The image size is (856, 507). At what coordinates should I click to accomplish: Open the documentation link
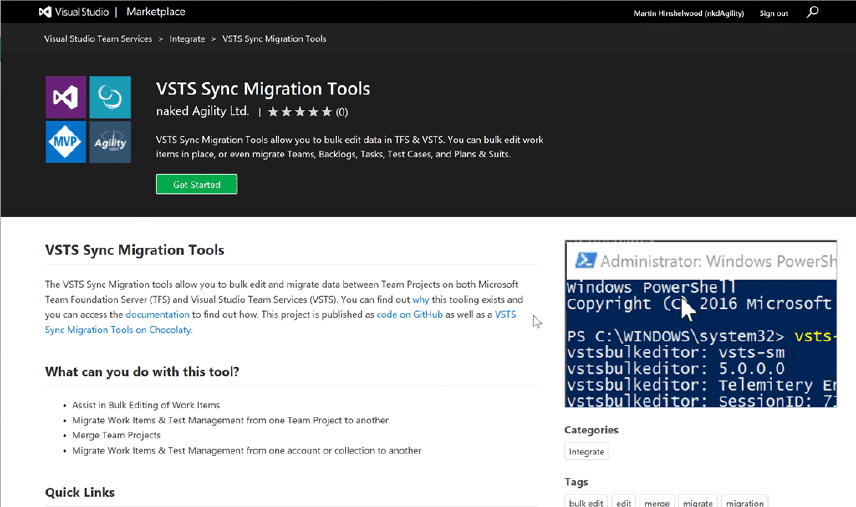157,314
